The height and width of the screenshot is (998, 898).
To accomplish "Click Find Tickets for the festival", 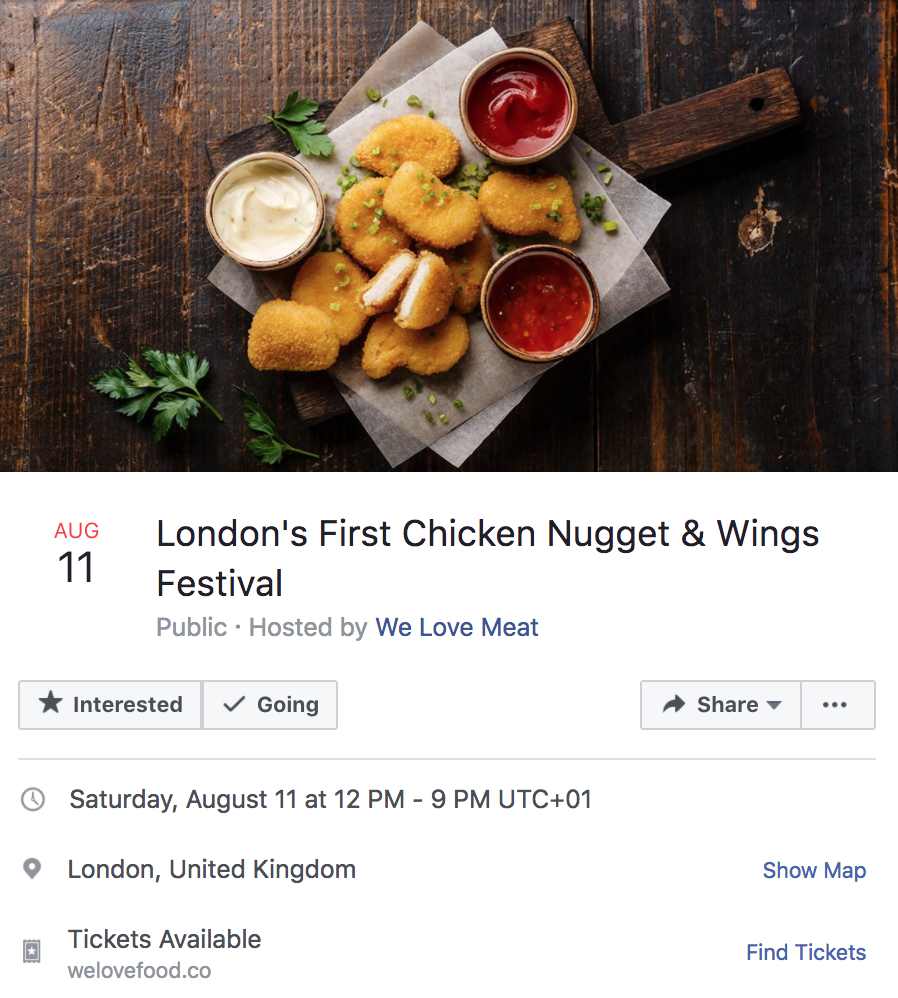I will pos(806,952).
